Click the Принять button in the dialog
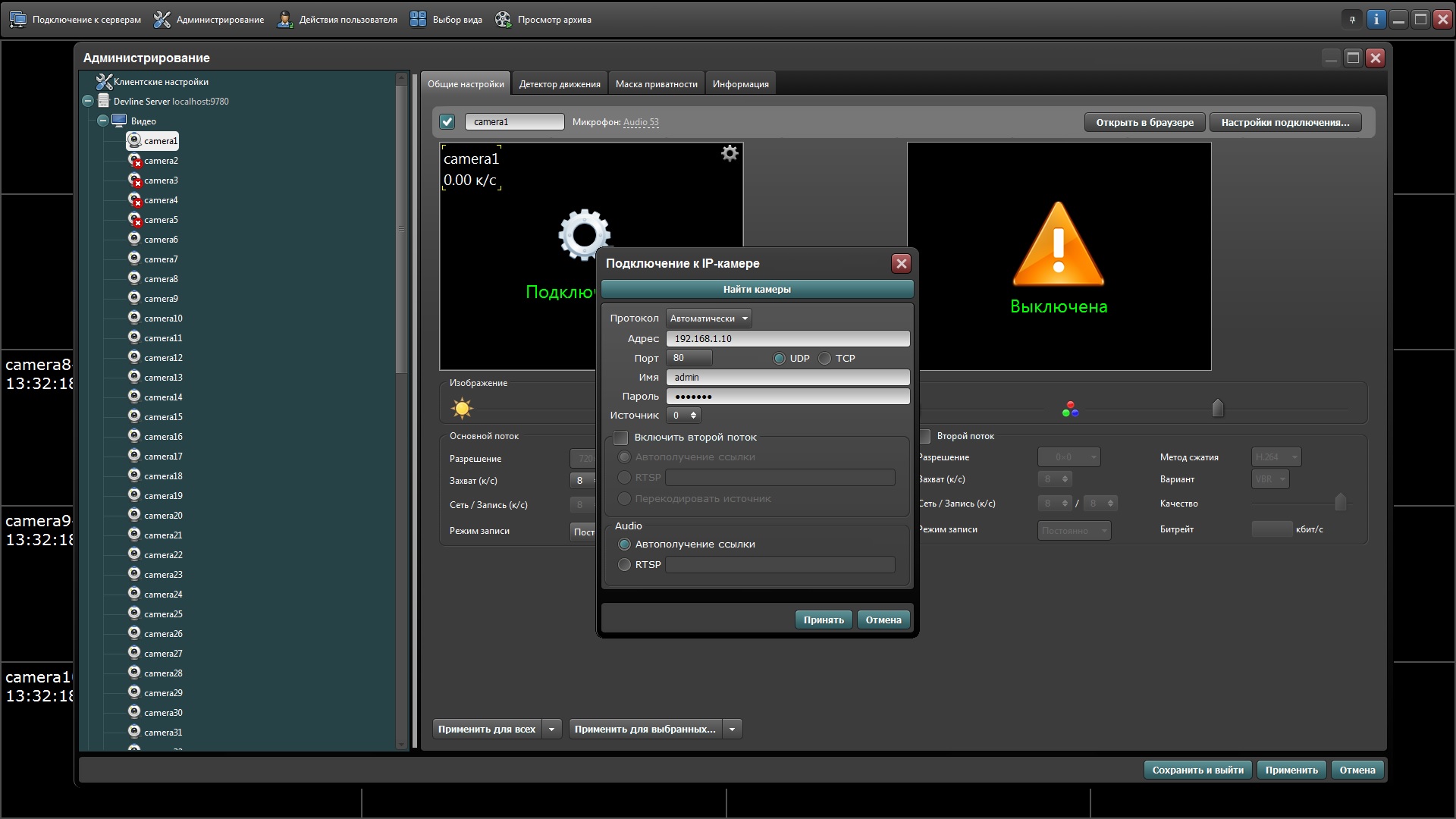Image resolution: width=1456 pixels, height=819 pixels. pyautogui.click(x=824, y=620)
